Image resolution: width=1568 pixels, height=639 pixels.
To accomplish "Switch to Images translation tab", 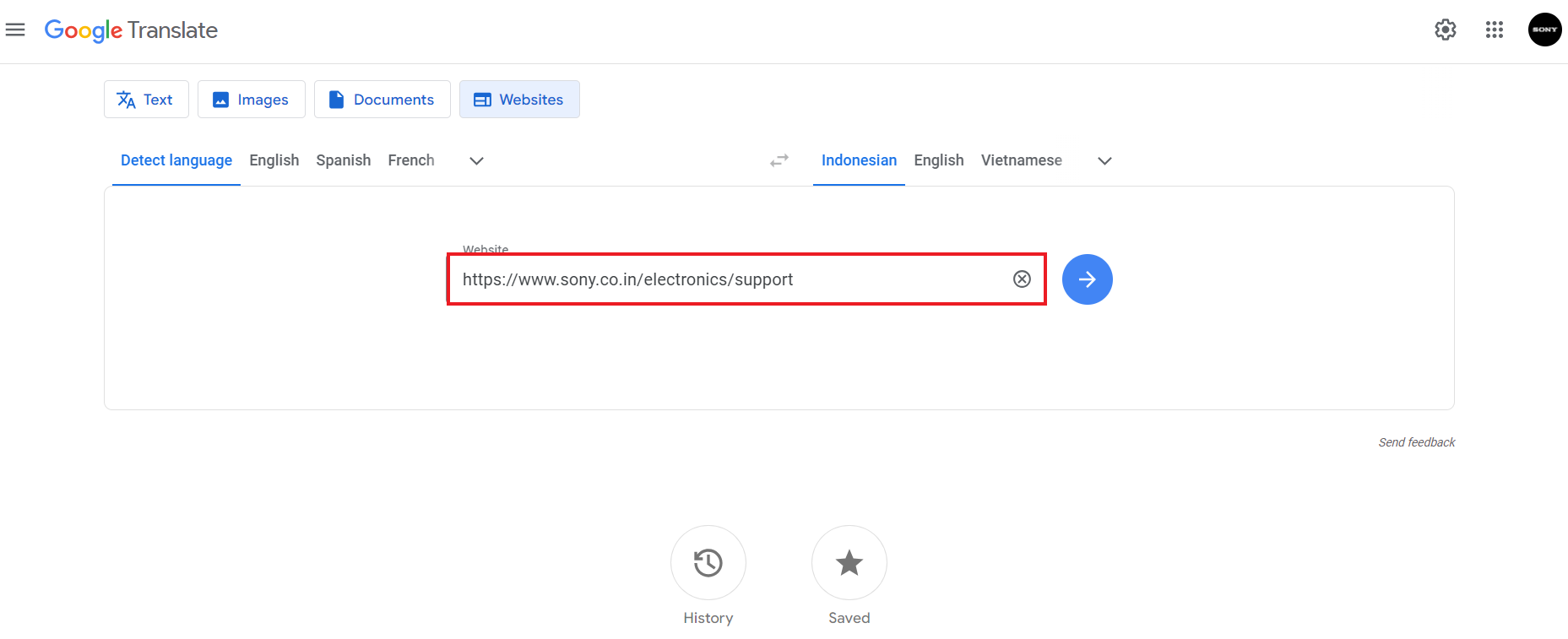I will tap(251, 100).
